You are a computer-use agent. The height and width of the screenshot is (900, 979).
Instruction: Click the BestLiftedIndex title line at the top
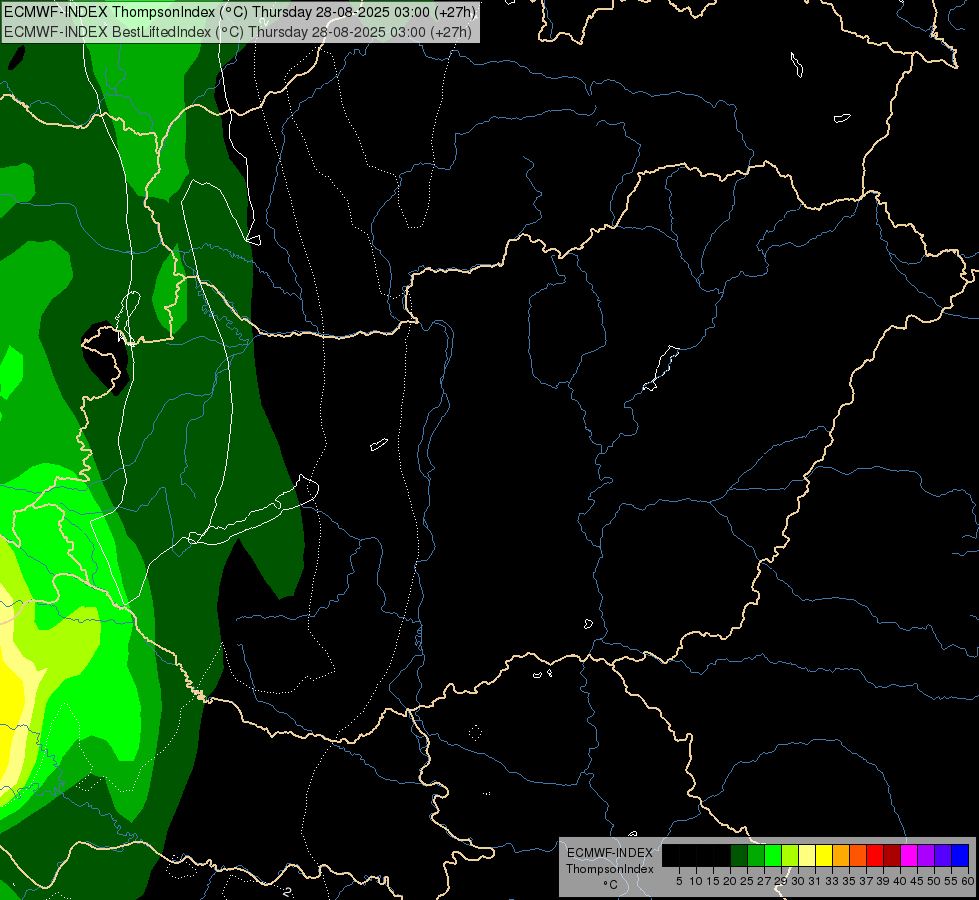[x=237, y=31]
